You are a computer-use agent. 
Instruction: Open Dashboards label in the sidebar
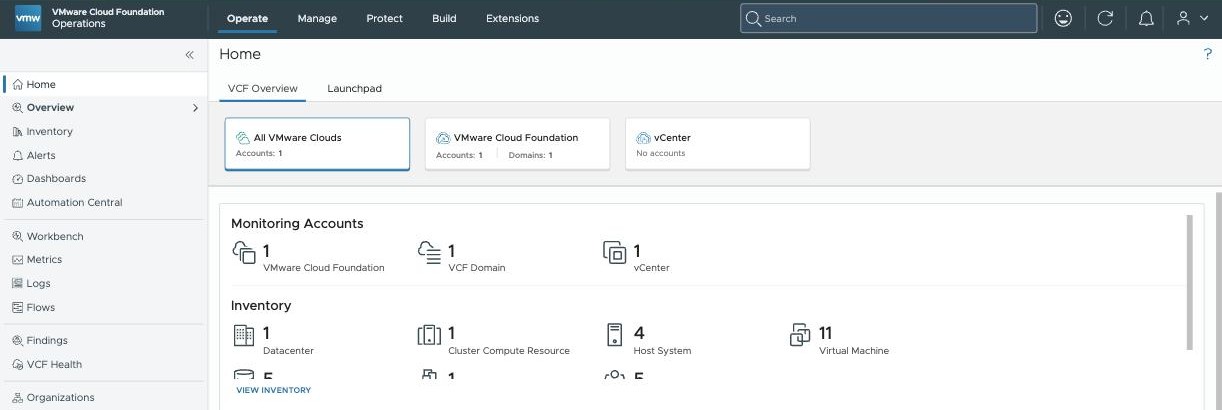click(x=56, y=179)
